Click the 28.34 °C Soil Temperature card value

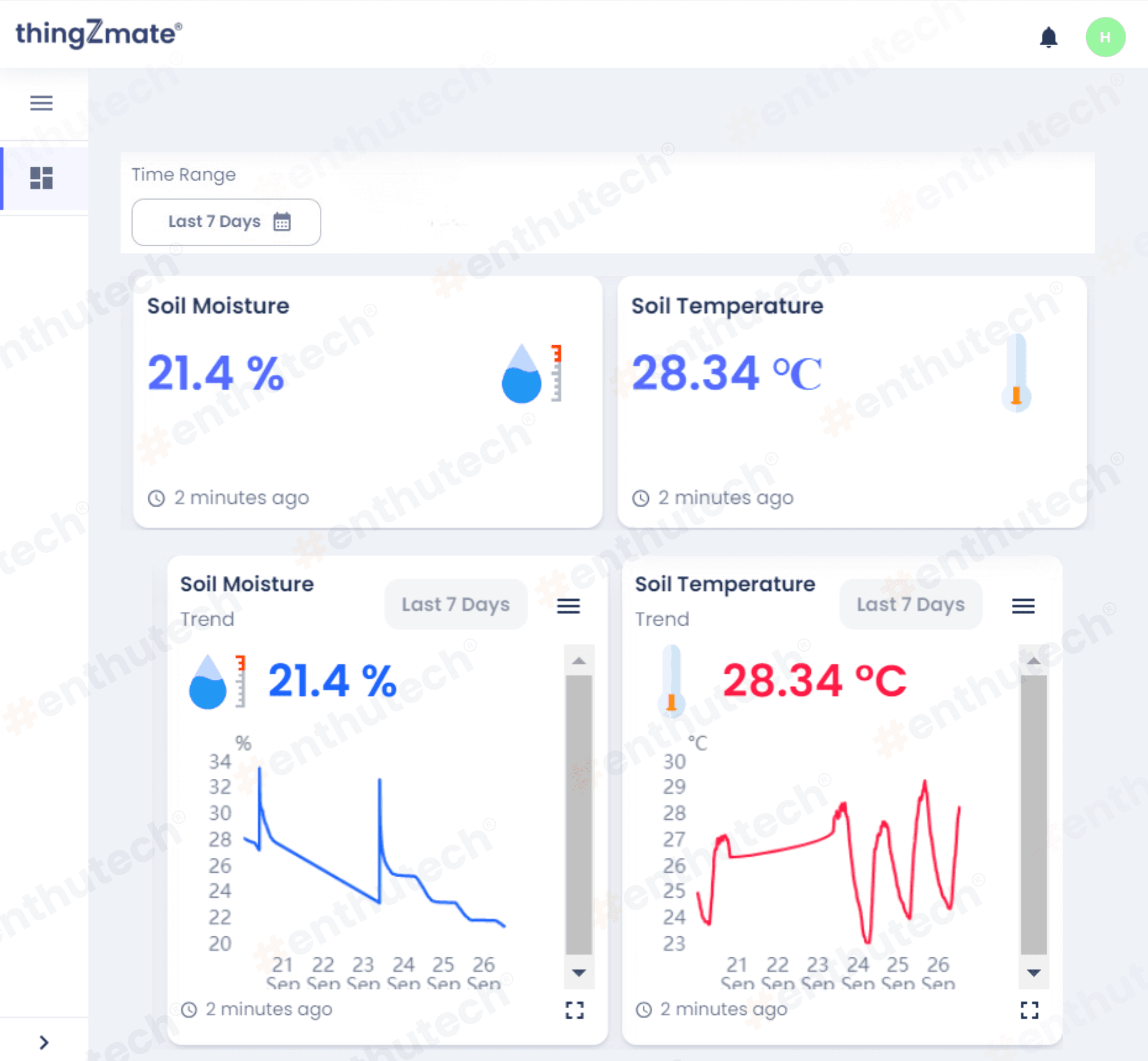[727, 373]
